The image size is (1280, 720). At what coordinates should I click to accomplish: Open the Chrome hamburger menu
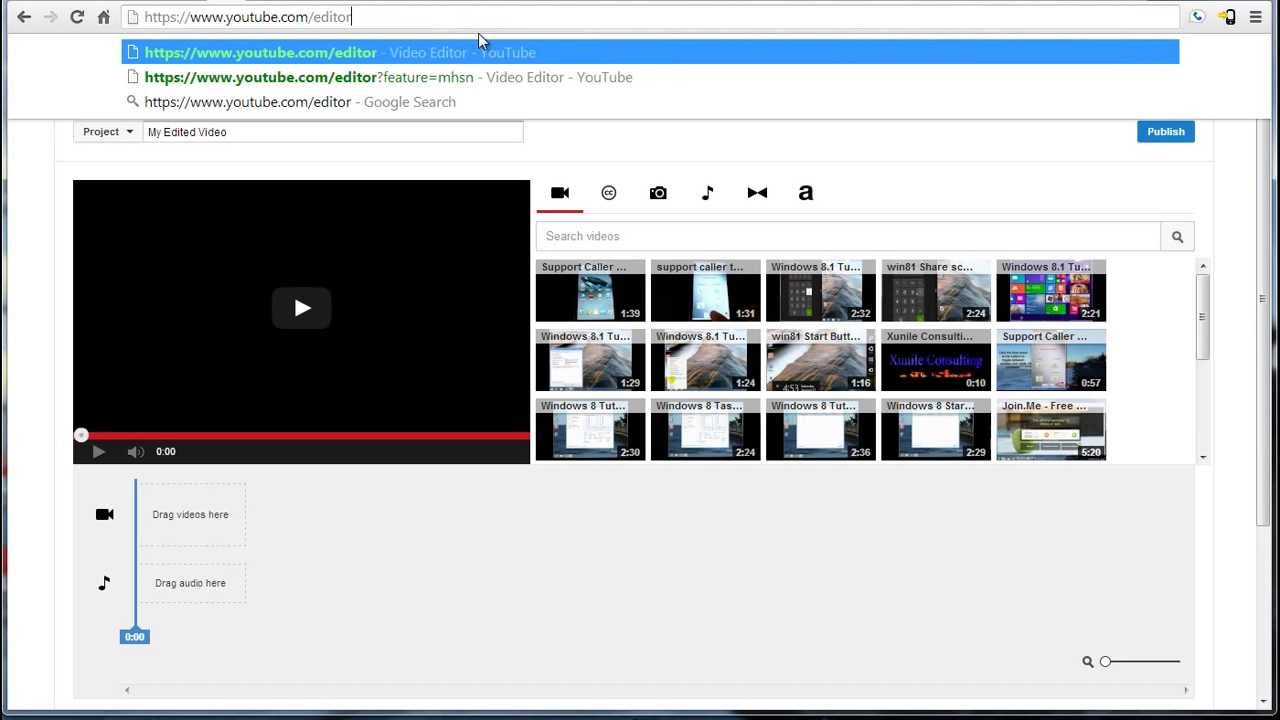[x=1256, y=17]
